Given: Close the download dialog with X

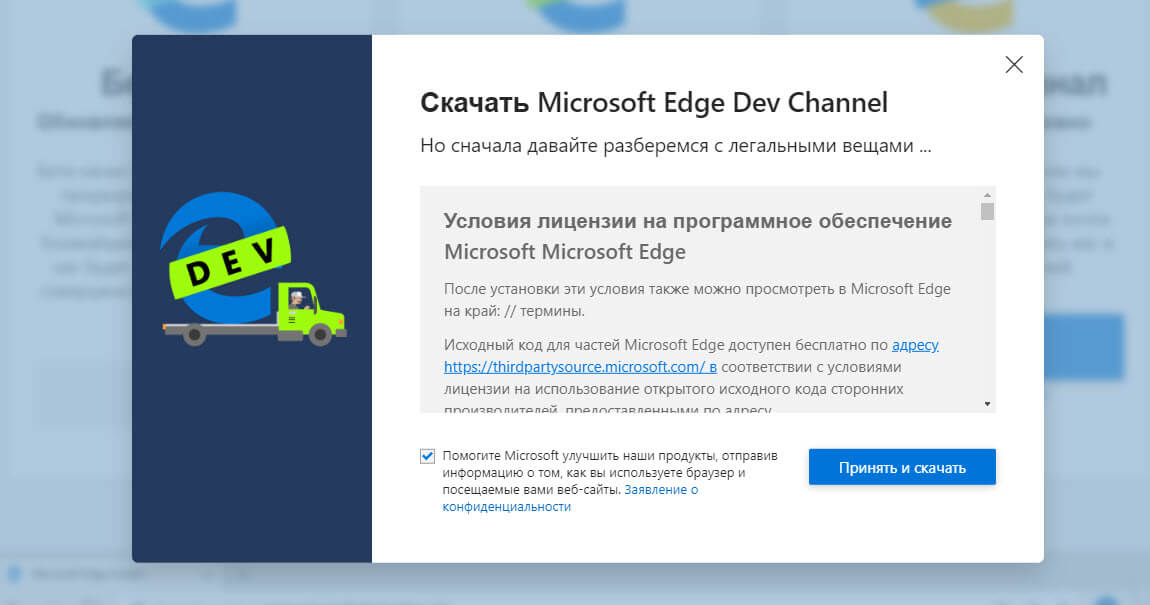Looking at the screenshot, I should (x=1014, y=65).
